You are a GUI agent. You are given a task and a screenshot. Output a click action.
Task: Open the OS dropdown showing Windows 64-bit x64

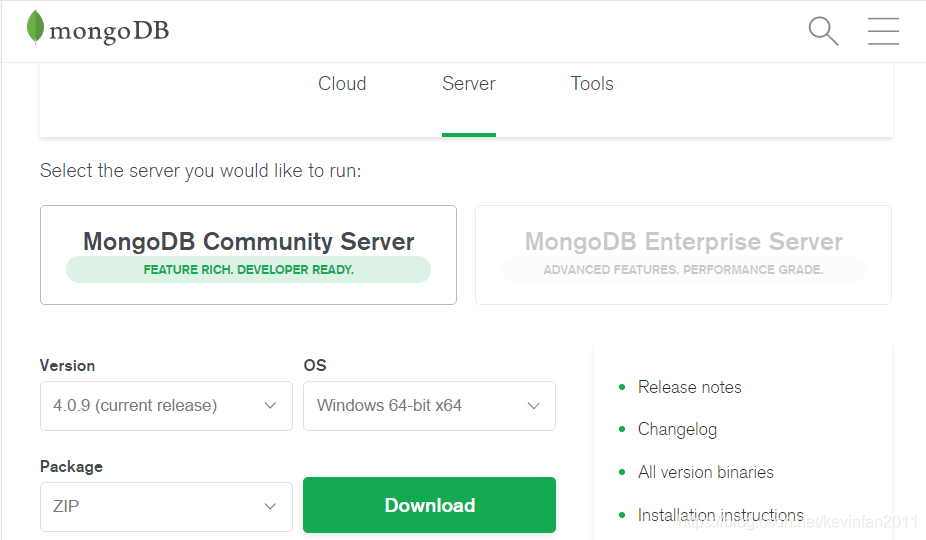point(429,406)
